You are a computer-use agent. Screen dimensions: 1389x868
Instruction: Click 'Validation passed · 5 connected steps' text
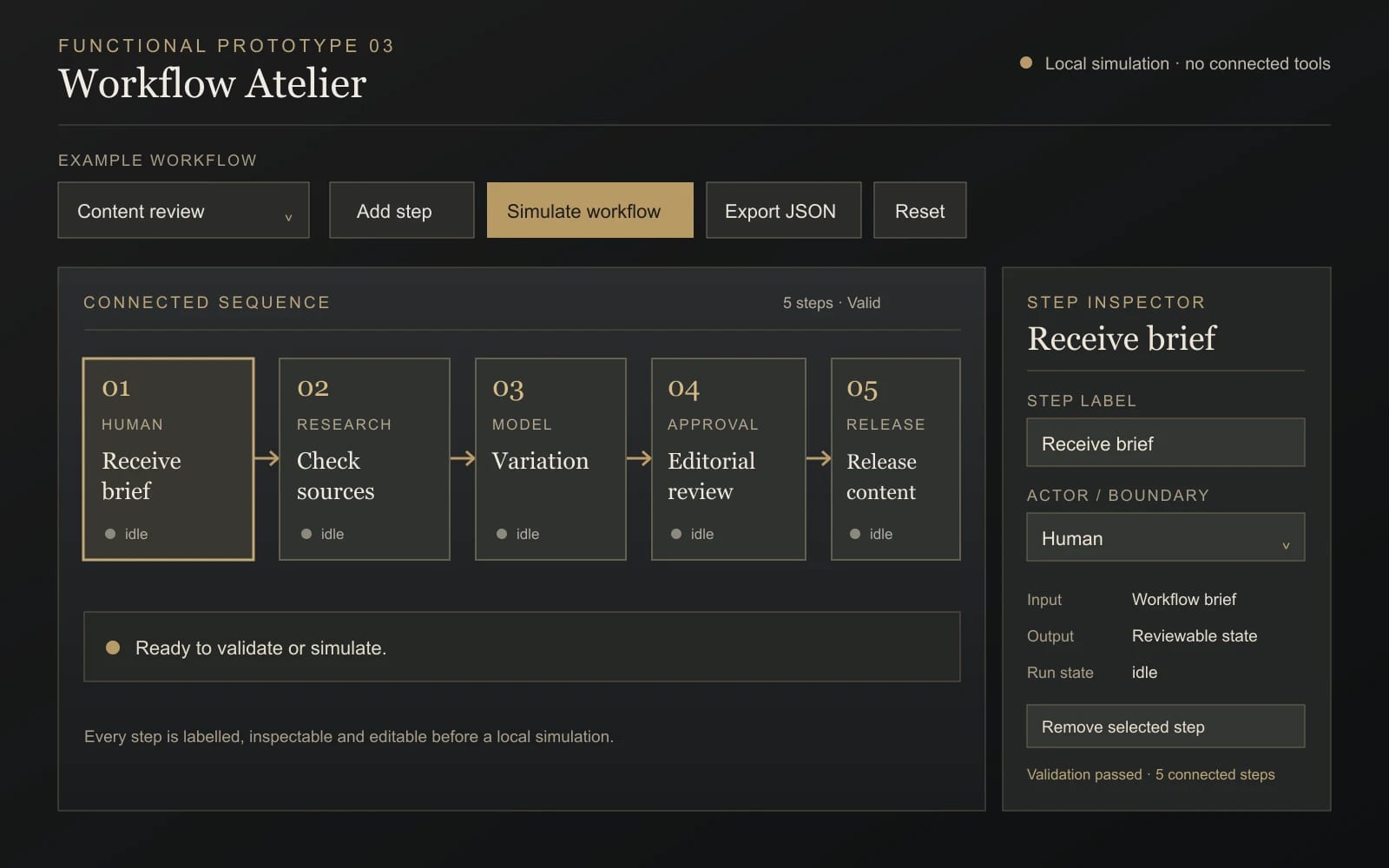(x=1151, y=774)
